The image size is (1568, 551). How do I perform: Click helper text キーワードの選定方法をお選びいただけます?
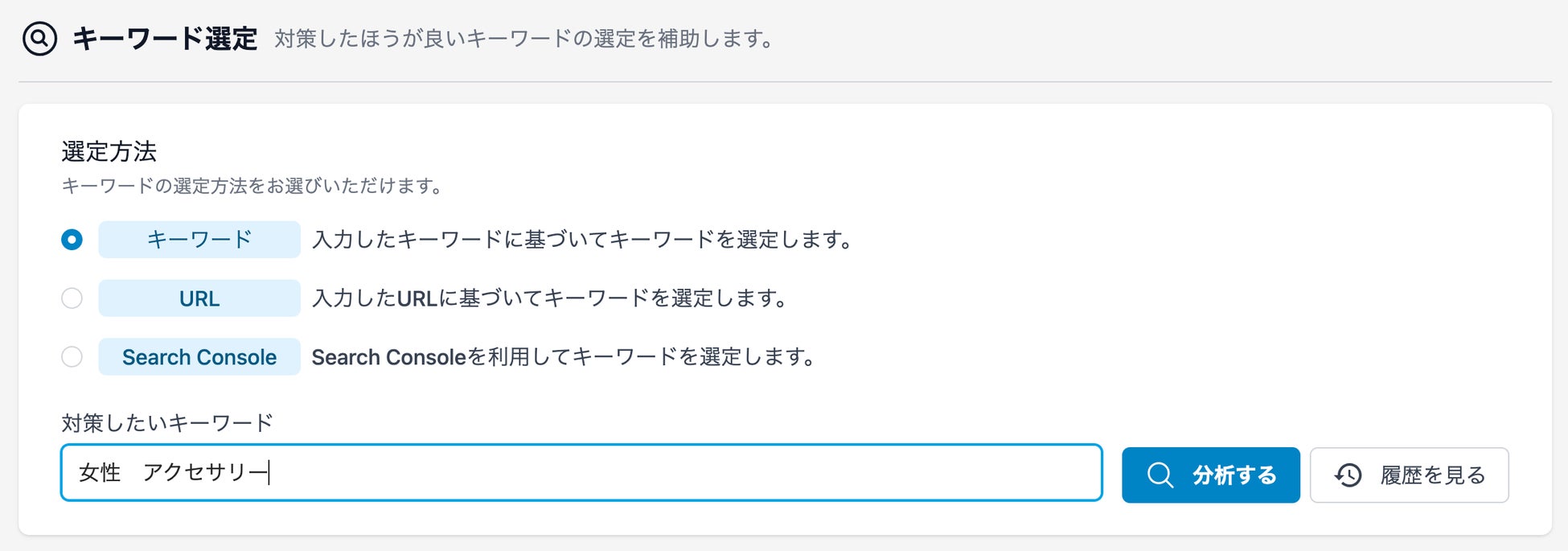pyautogui.click(x=252, y=187)
